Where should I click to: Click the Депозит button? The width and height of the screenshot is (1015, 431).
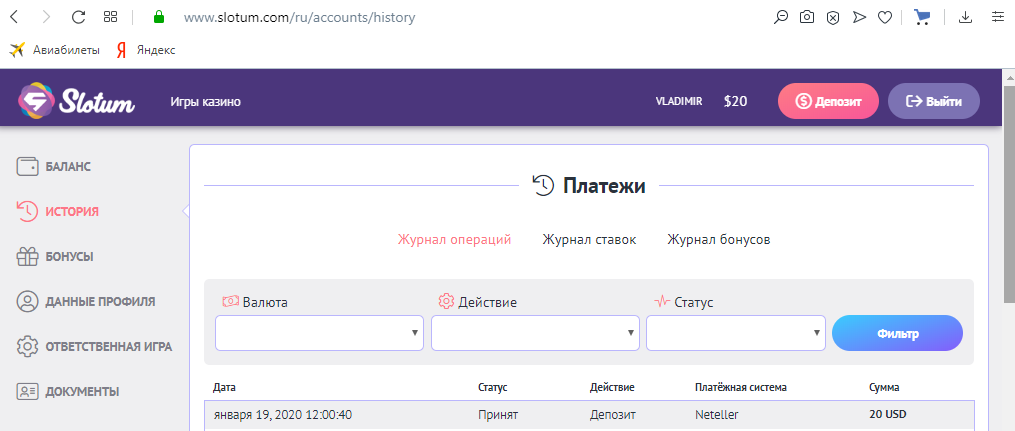tap(828, 102)
